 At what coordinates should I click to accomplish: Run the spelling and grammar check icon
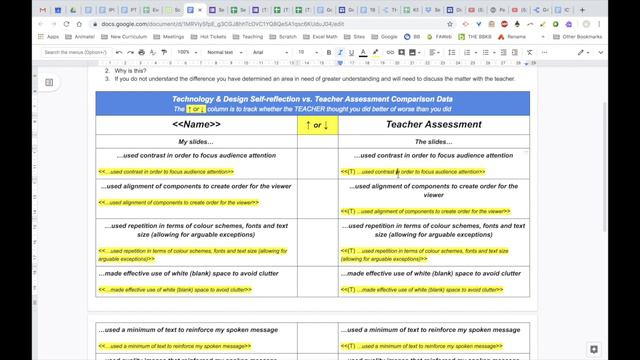(x=153, y=52)
